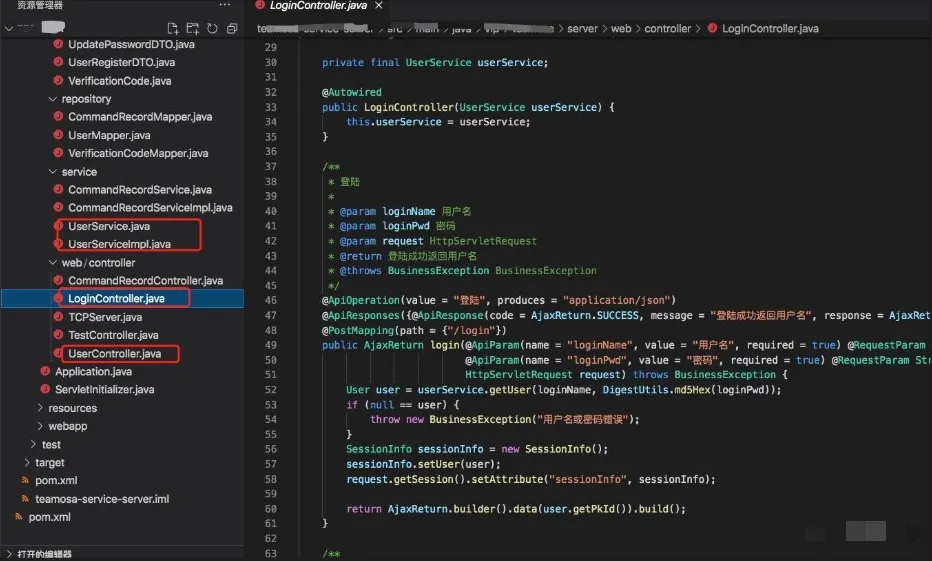Open CommandRecordService.java file
This screenshot has width=932, height=561.
pyautogui.click(x=140, y=190)
